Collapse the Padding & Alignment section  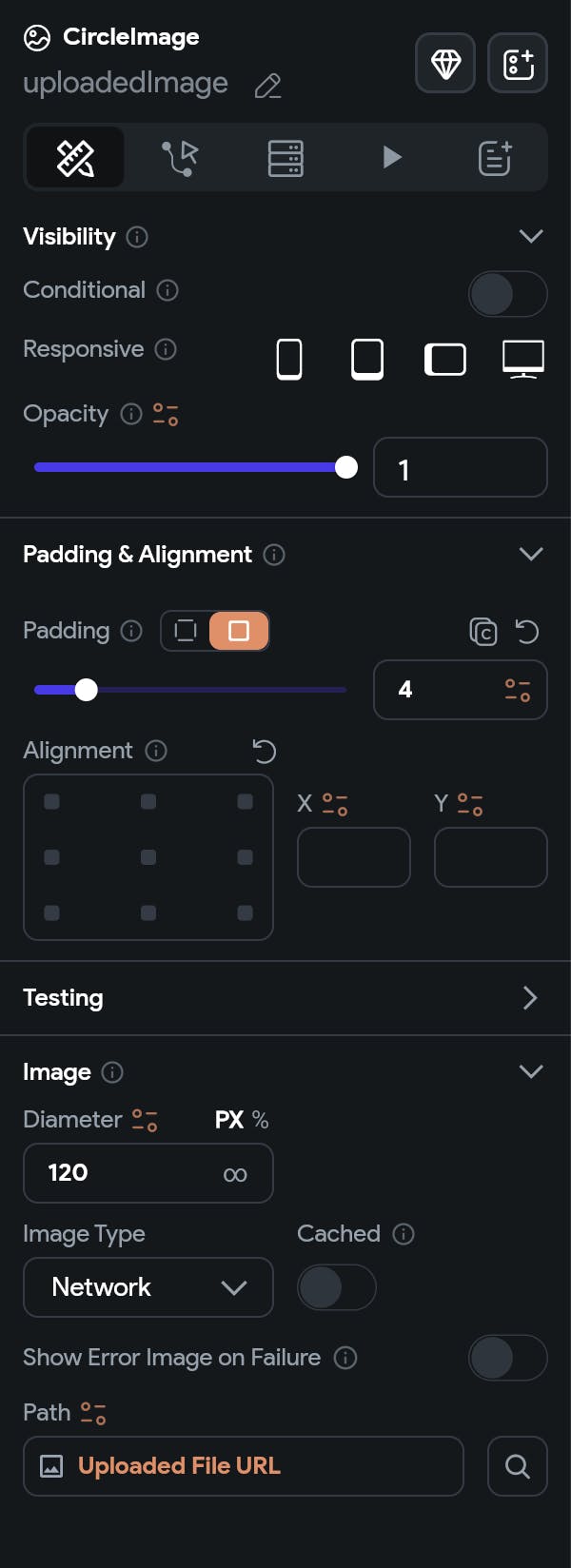click(530, 555)
